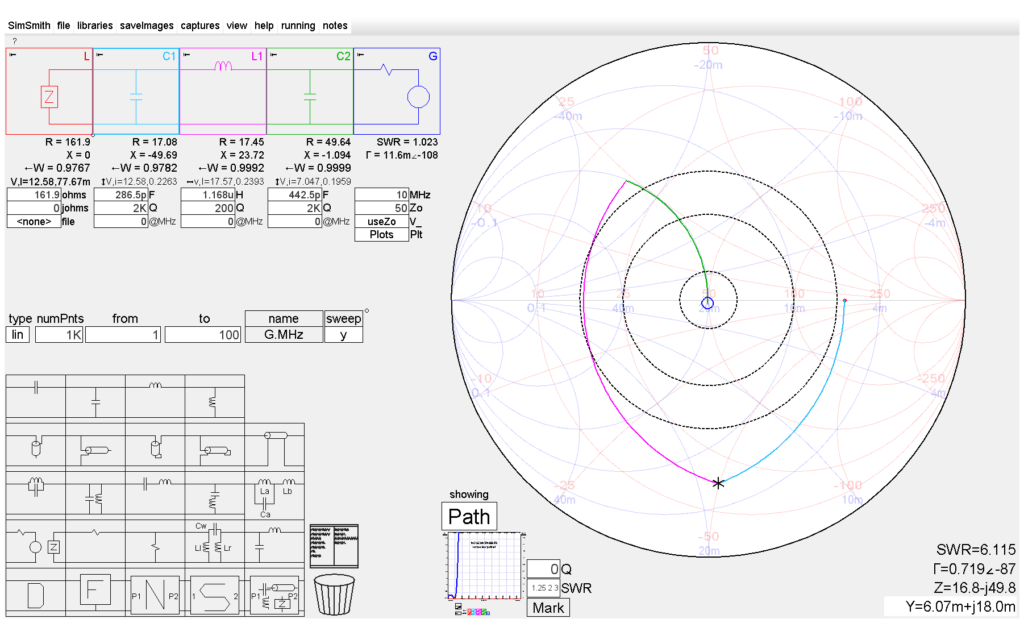Pick the N two-port block component
The image size is (1024, 623).
click(x=155, y=595)
